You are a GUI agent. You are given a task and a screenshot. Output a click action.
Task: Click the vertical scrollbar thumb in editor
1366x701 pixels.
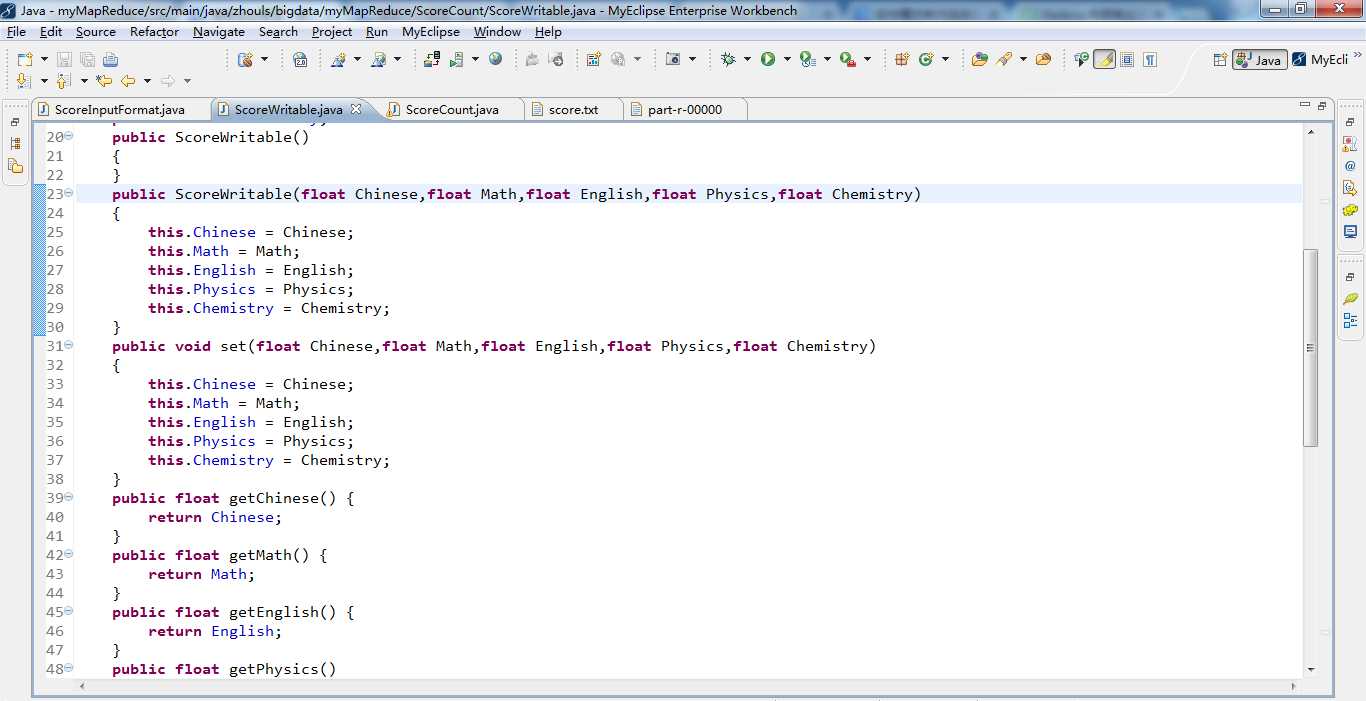[x=1311, y=348]
